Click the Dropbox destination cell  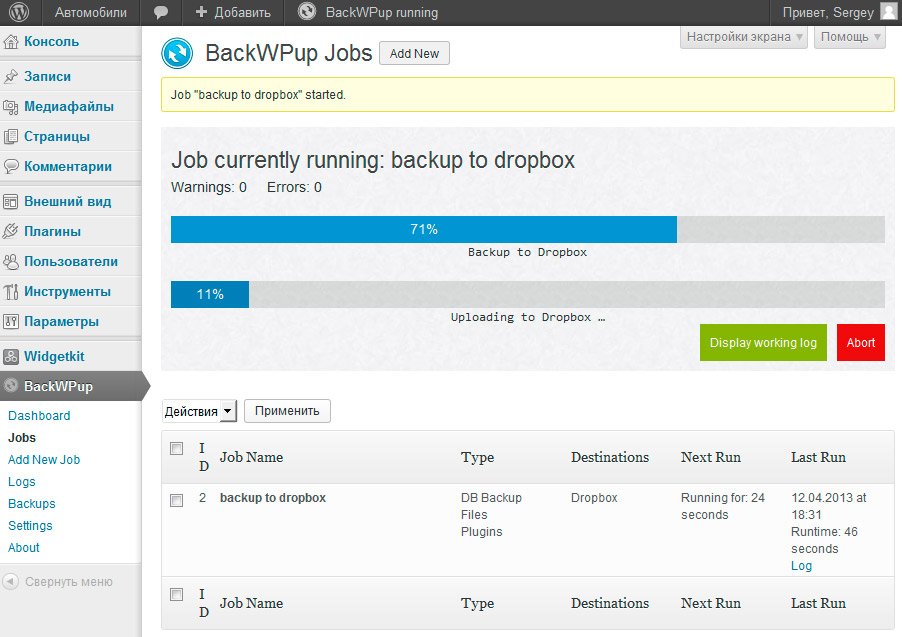594,498
